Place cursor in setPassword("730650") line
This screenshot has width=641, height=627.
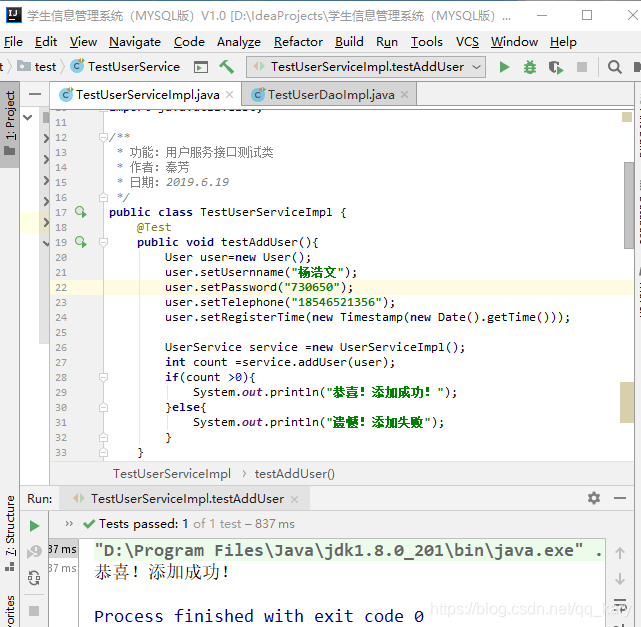(259, 287)
